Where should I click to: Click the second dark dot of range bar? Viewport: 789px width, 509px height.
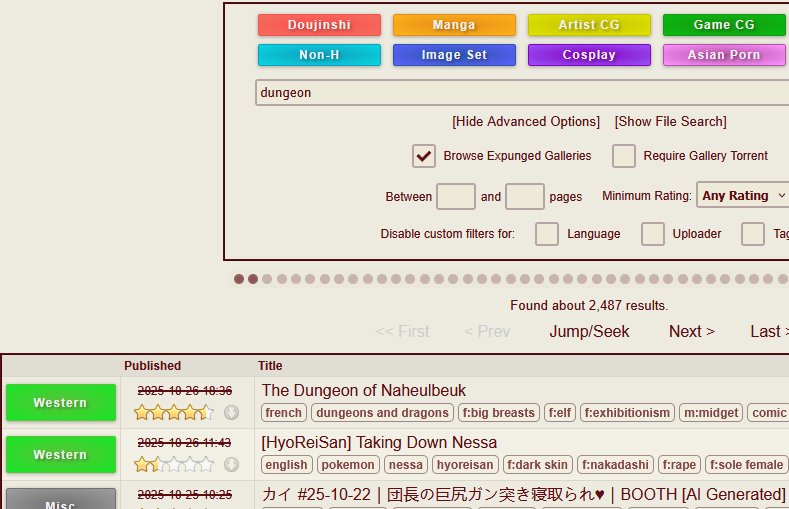(x=253, y=279)
